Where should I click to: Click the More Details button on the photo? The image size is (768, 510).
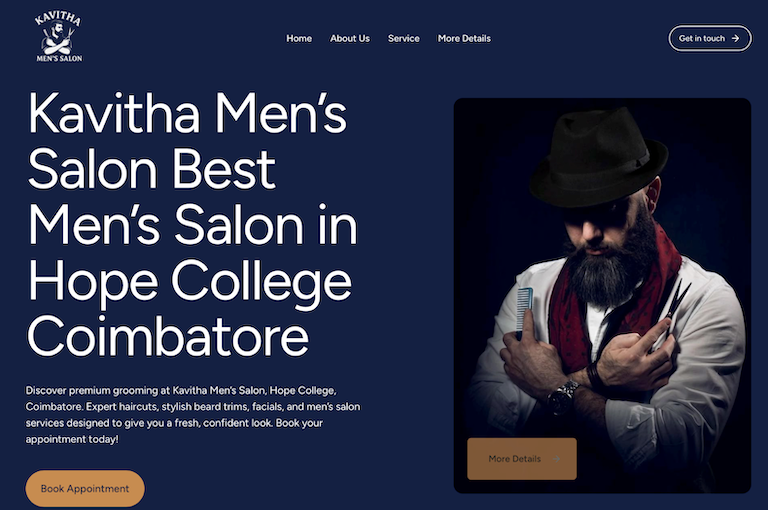click(x=522, y=459)
